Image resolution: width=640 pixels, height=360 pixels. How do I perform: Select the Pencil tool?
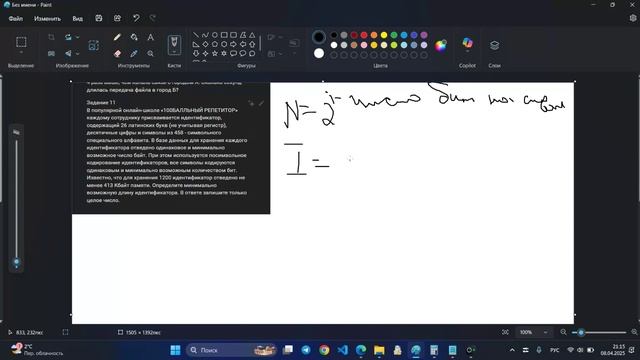117,37
